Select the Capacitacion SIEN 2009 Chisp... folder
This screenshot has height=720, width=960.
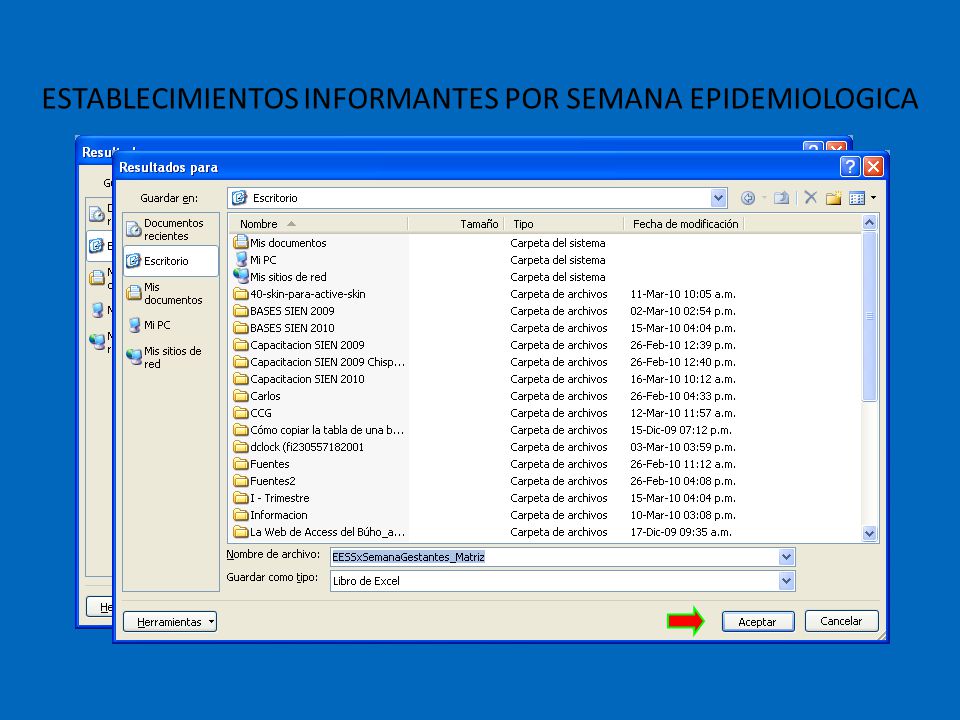[x=320, y=362]
